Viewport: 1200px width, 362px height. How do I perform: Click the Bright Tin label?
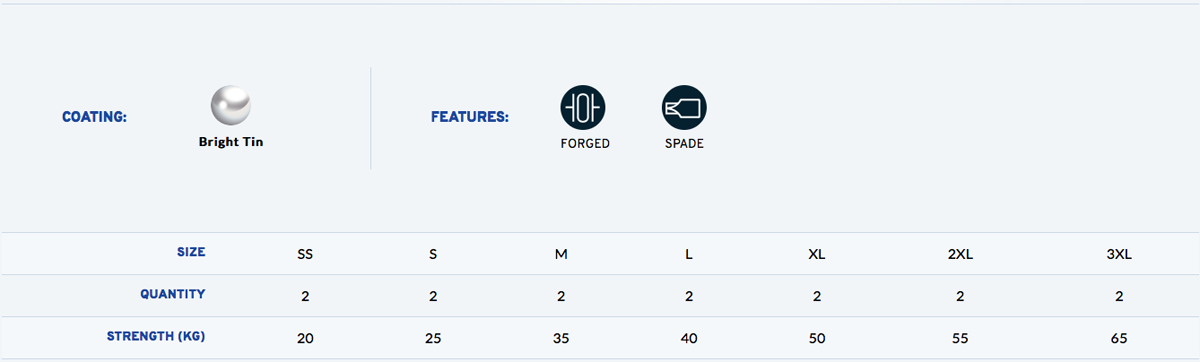[231, 142]
